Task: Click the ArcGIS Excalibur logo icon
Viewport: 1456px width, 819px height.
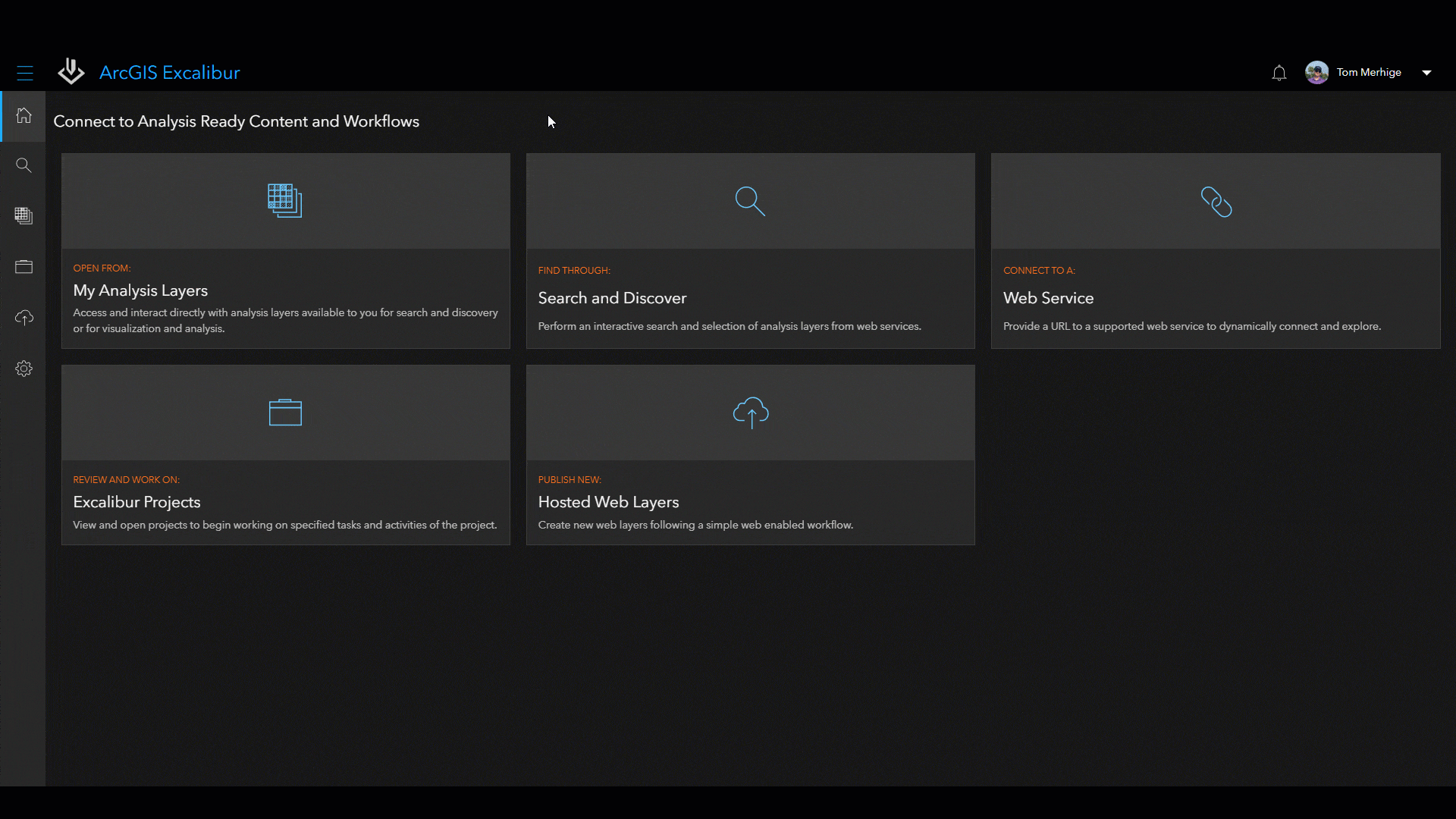Action: point(71,71)
